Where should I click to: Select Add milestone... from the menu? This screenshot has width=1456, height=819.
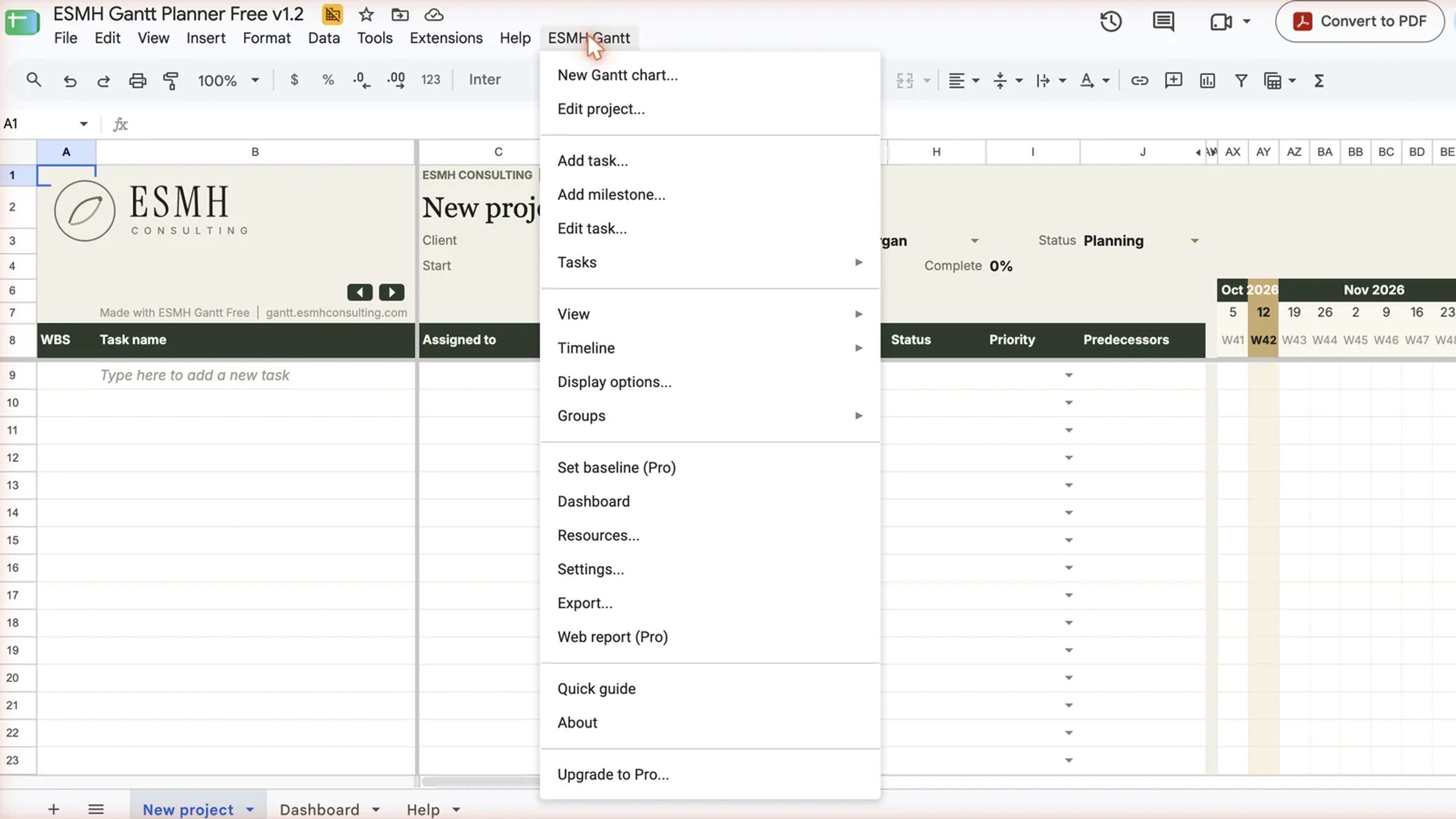(x=710, y=195)
